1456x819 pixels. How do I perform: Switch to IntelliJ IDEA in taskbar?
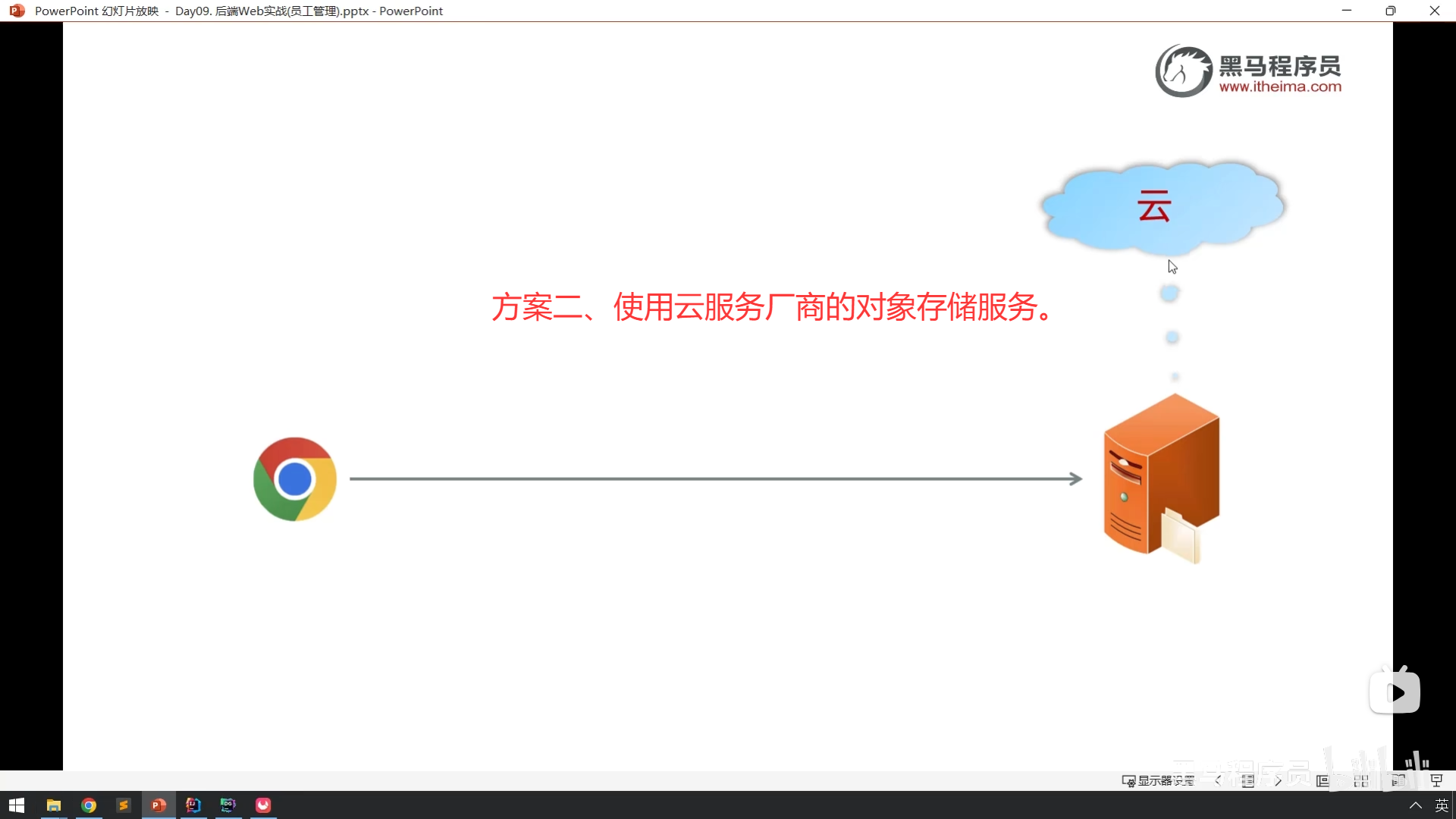point(193,805)
